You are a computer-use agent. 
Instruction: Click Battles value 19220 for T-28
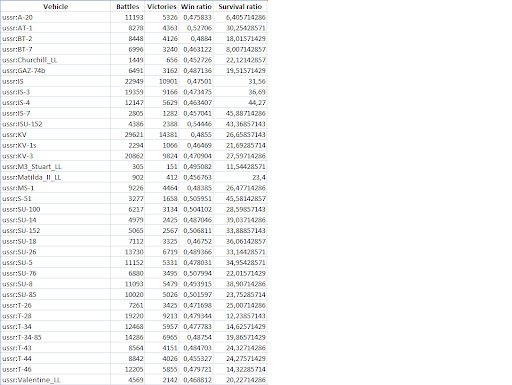[x=134, y=316]
